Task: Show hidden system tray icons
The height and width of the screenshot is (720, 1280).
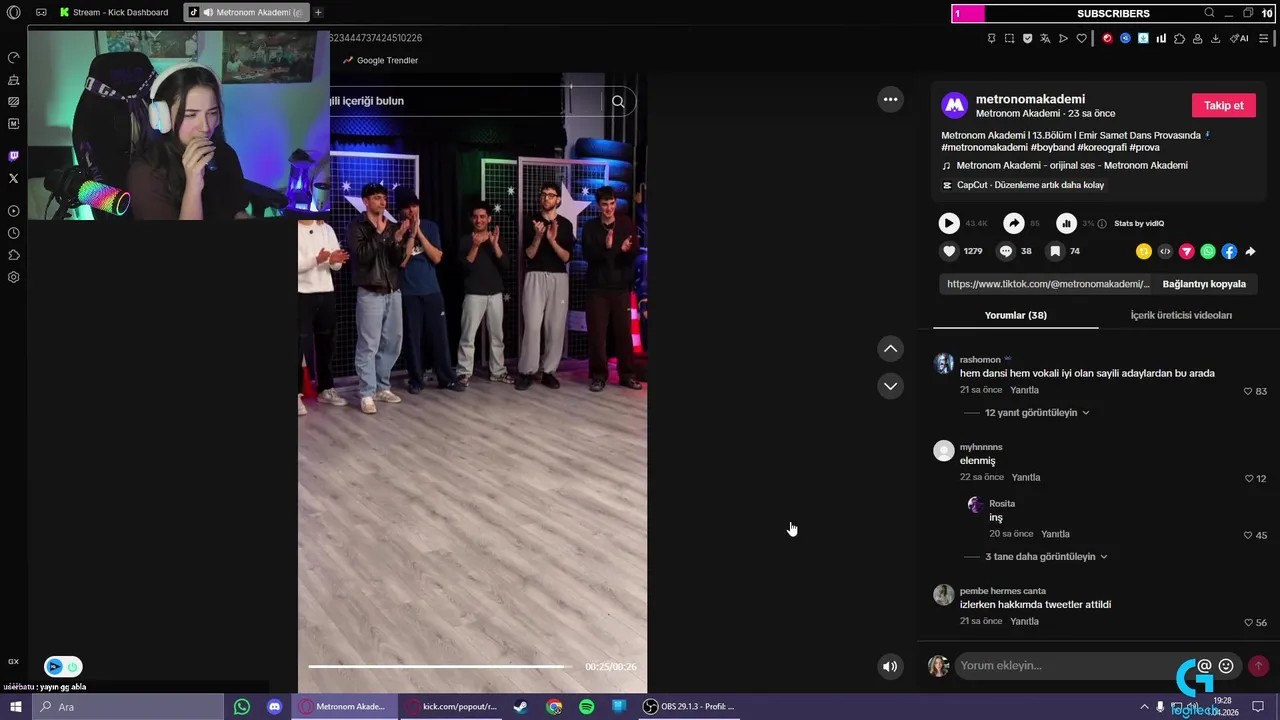Action: pyautogui.click(x=1144, y=707)
